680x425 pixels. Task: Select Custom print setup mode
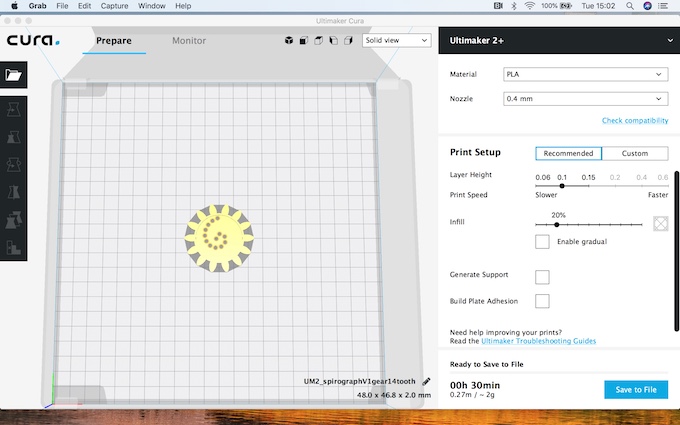coord(635,154)
